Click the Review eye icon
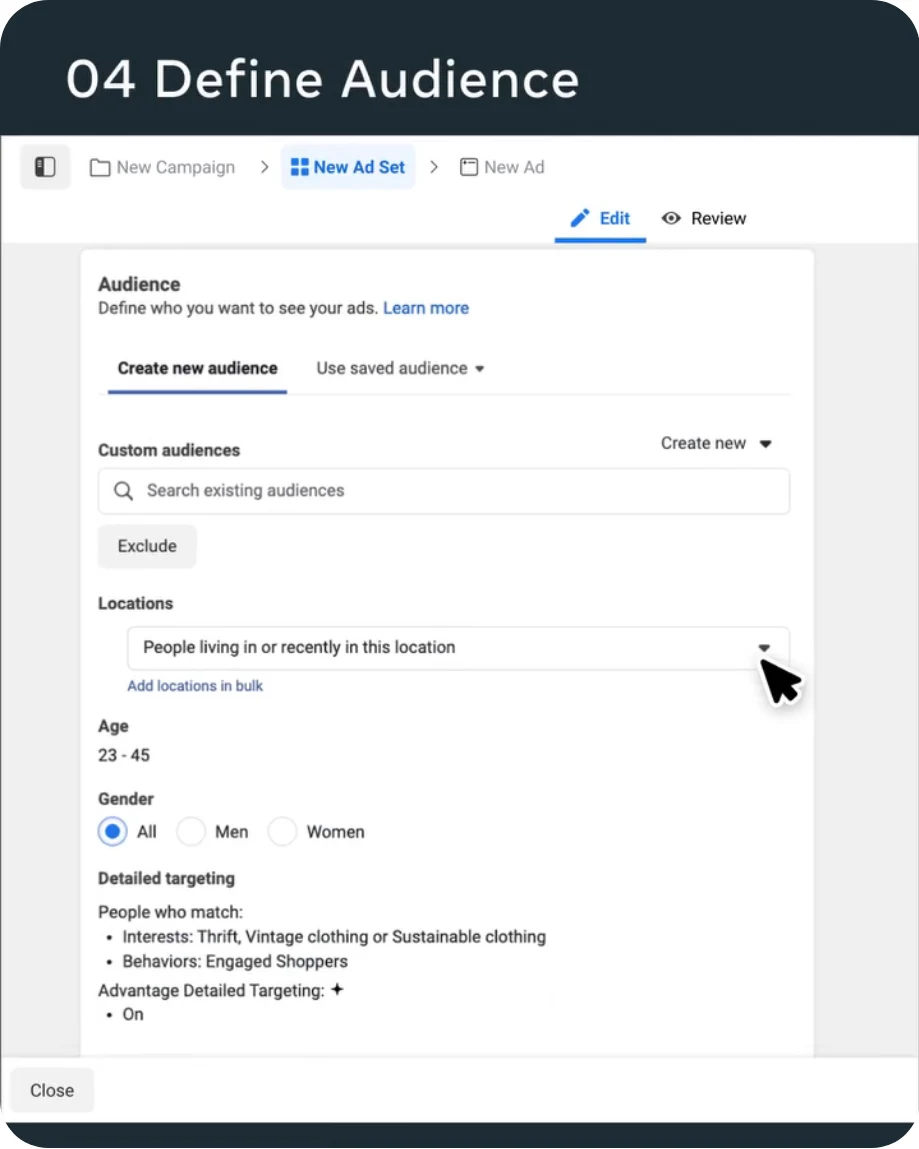919x1149 pixels. coord(671,218)
